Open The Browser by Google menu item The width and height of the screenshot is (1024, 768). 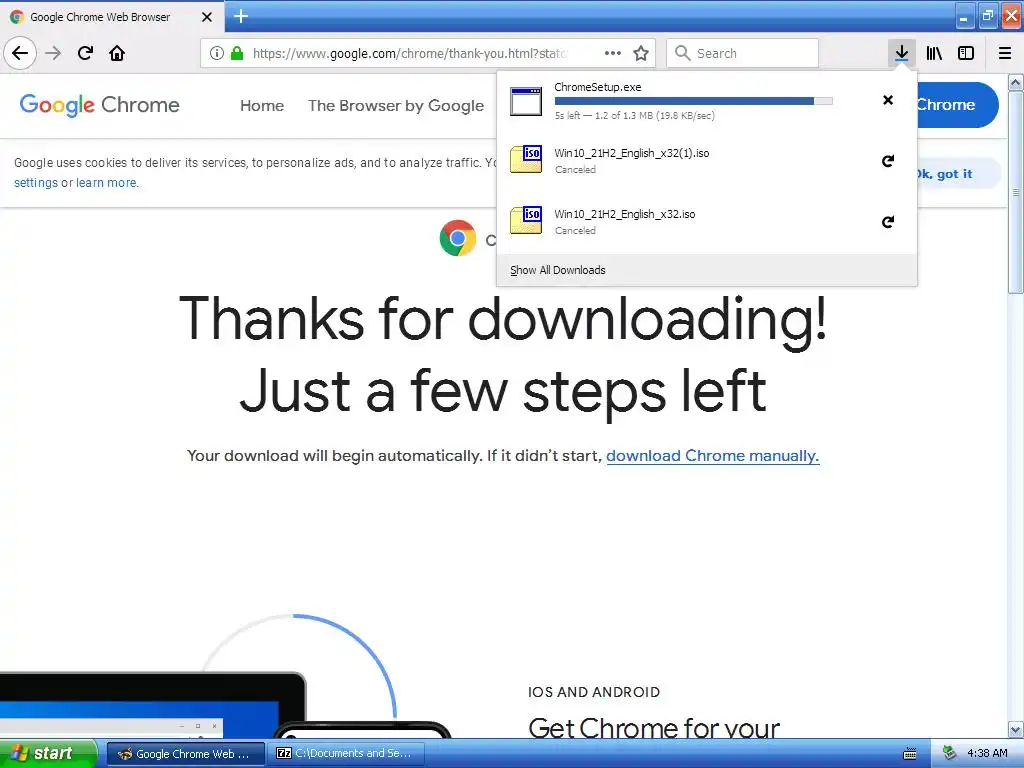[396, 106]
